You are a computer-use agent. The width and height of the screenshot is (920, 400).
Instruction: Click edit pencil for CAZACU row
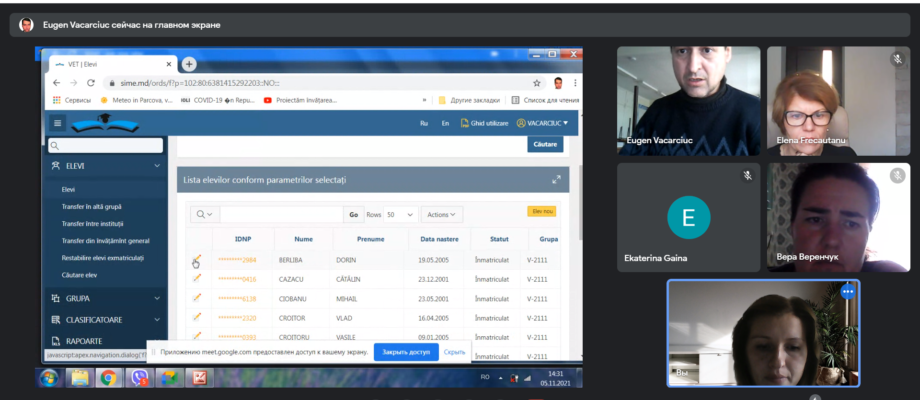197,279
